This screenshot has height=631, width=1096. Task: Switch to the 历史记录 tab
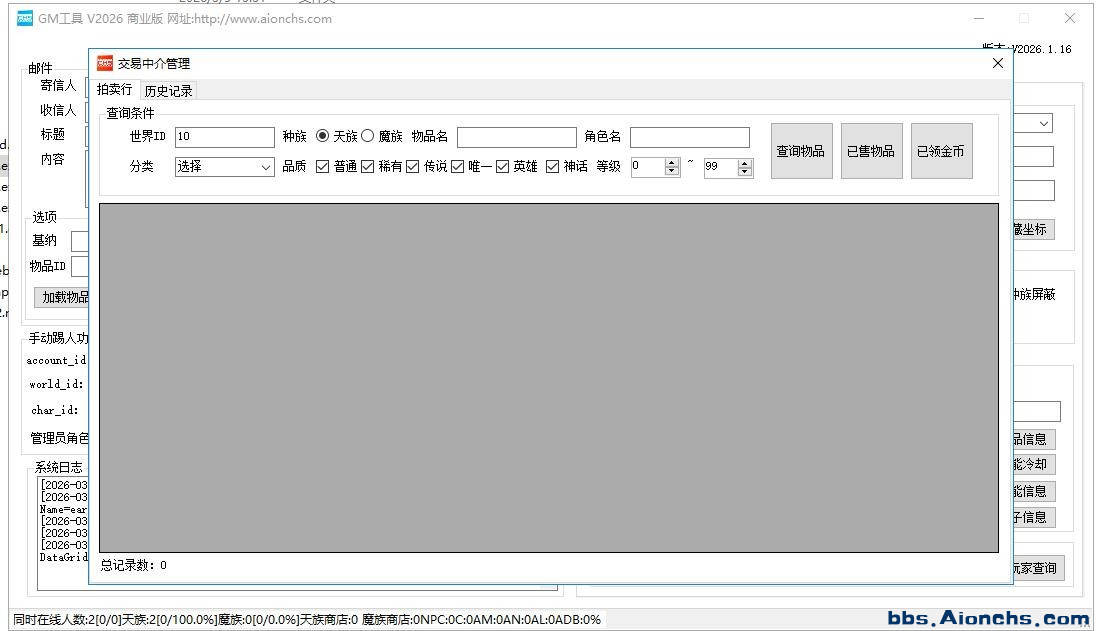pos(168,90)
